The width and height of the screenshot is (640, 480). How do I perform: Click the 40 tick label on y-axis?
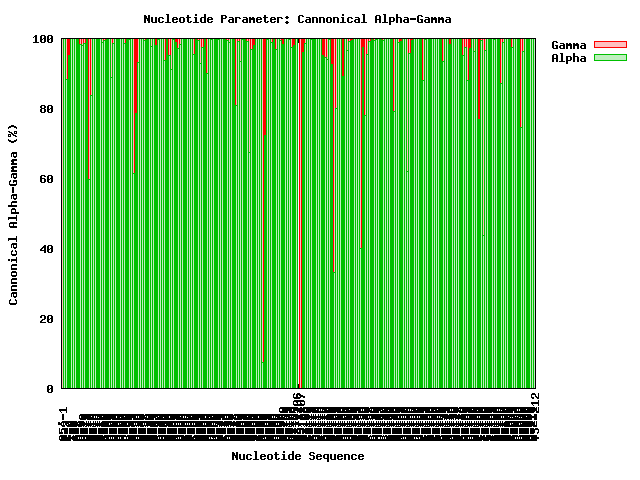point(46,249)
